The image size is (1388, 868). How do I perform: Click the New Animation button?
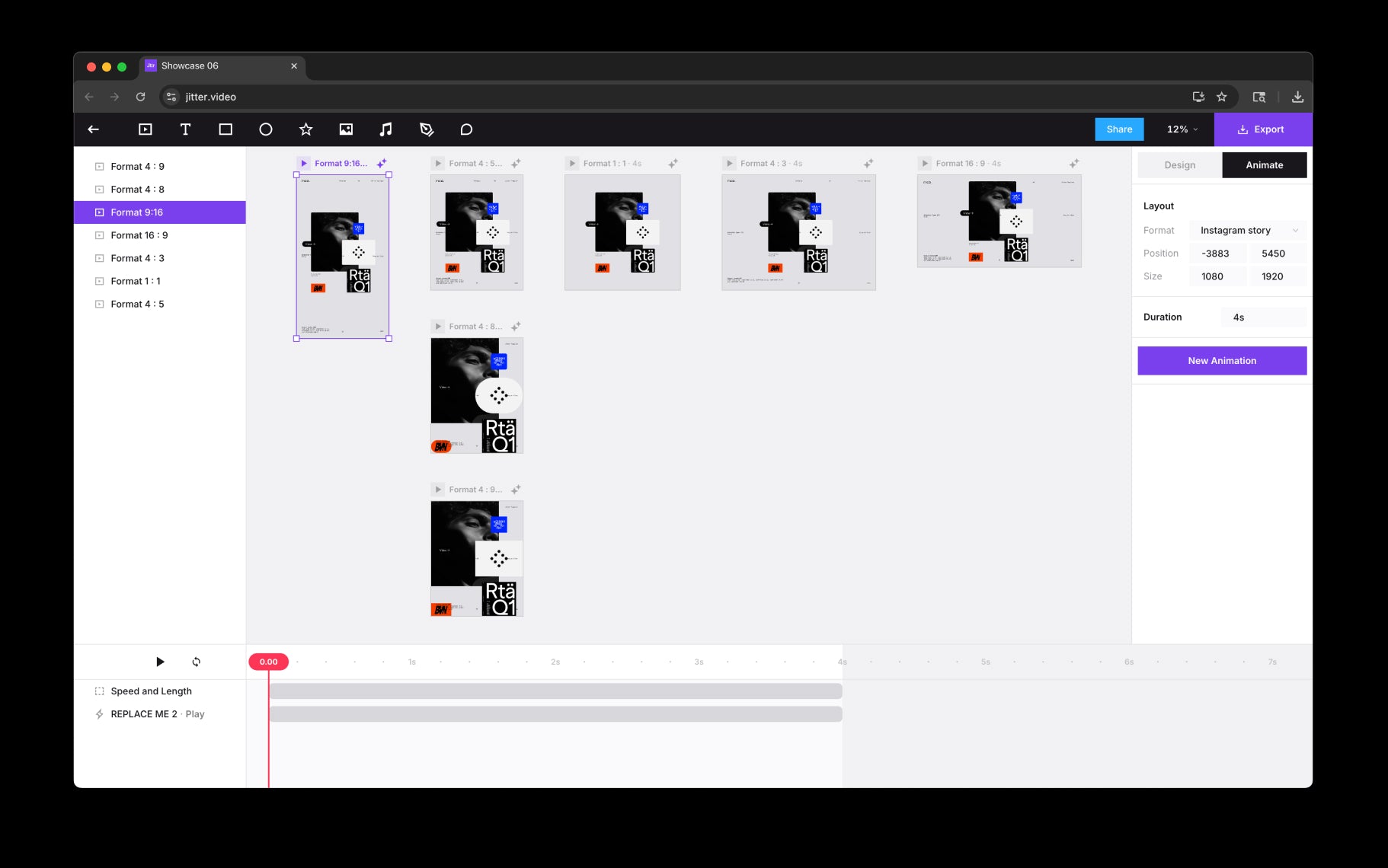pyautogui.click(x=1221, y=361)
